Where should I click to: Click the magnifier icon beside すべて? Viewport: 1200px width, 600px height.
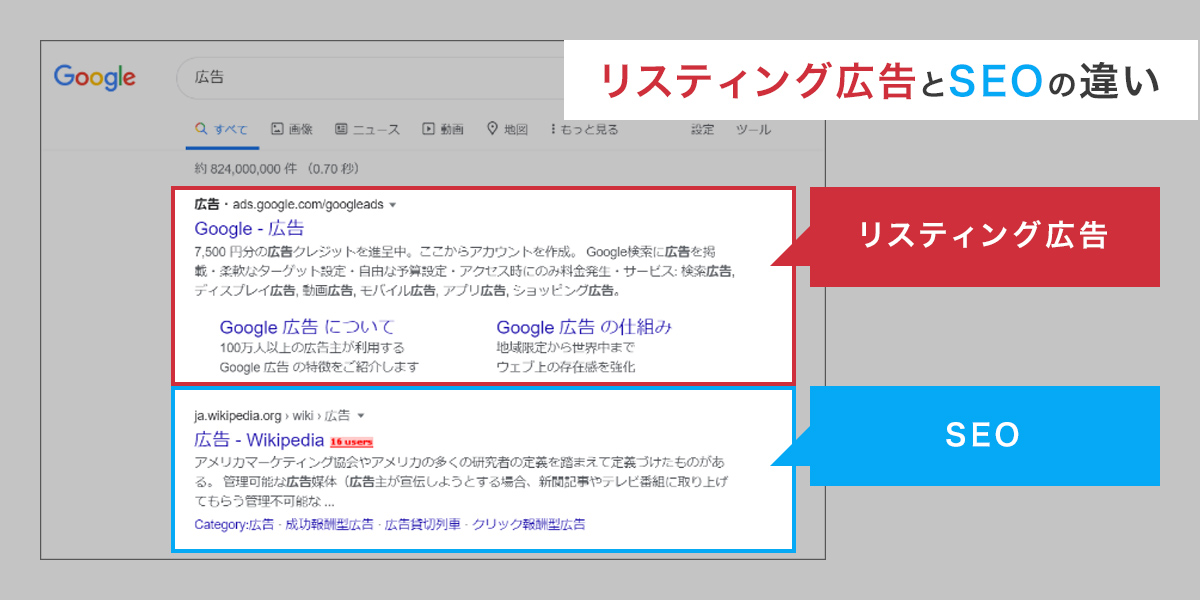(201, 129)
